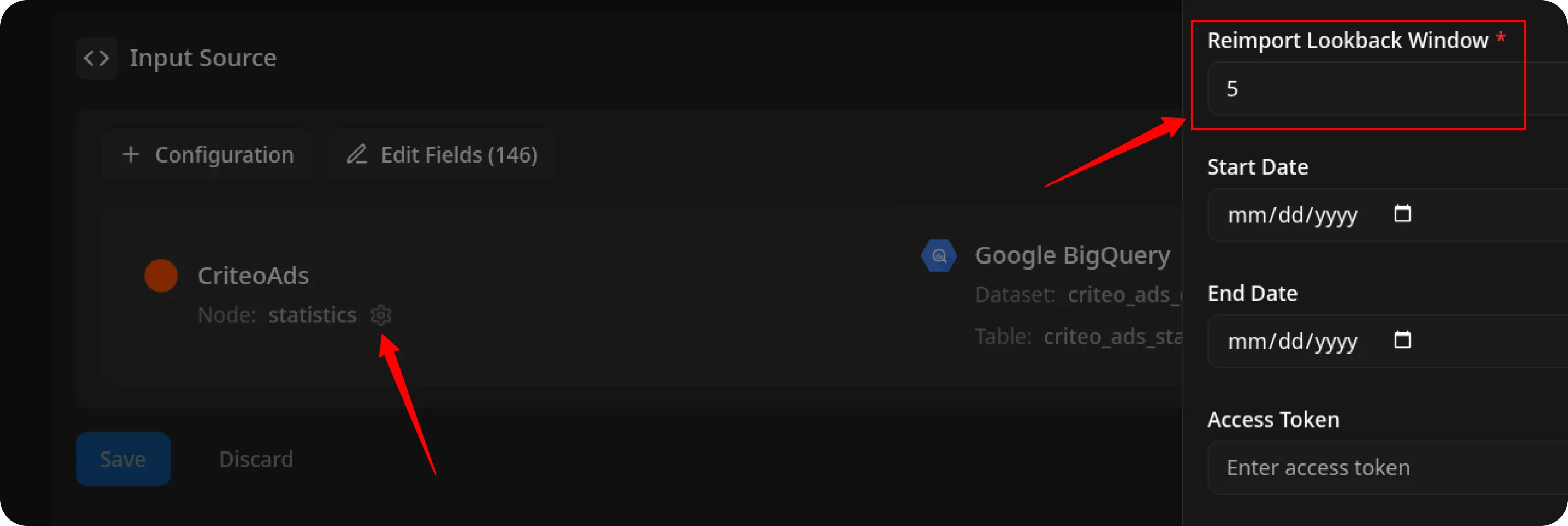1568x526 pixels.
Task: Click the Google BigQuery hexagon icon
Action: tap(938, 255)
